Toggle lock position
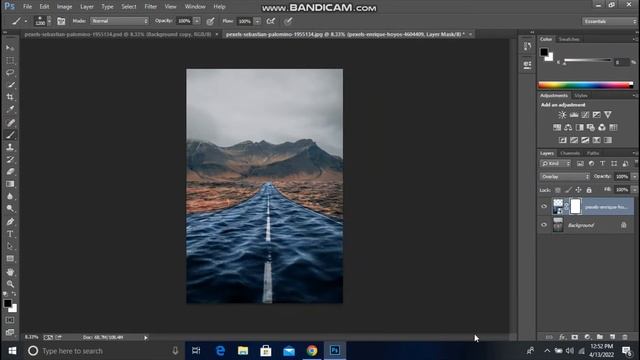 tap(578, 190)
